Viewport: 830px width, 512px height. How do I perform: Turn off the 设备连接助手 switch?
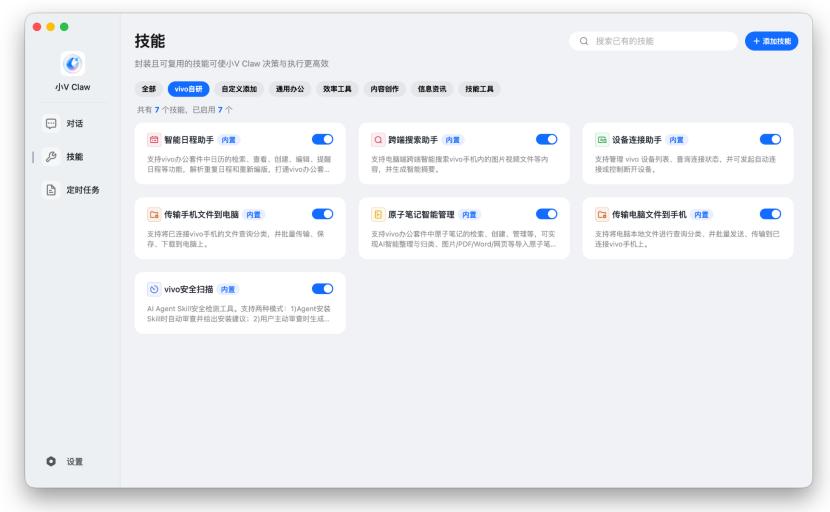tap(770, 139)
